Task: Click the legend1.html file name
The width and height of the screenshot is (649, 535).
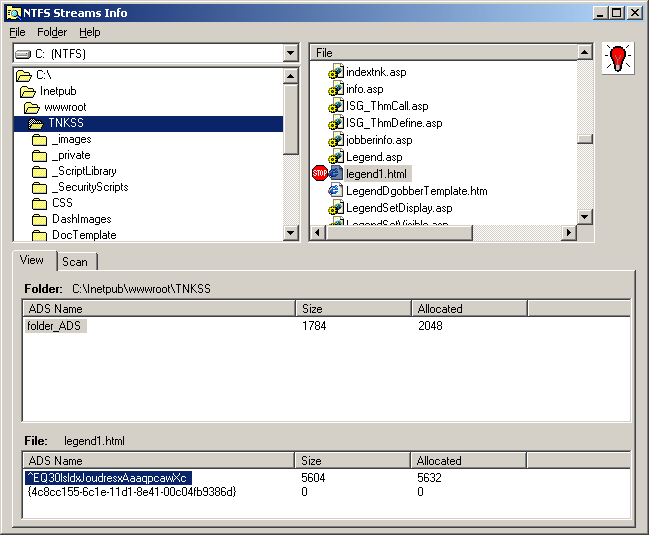Action: click(377, 174)
